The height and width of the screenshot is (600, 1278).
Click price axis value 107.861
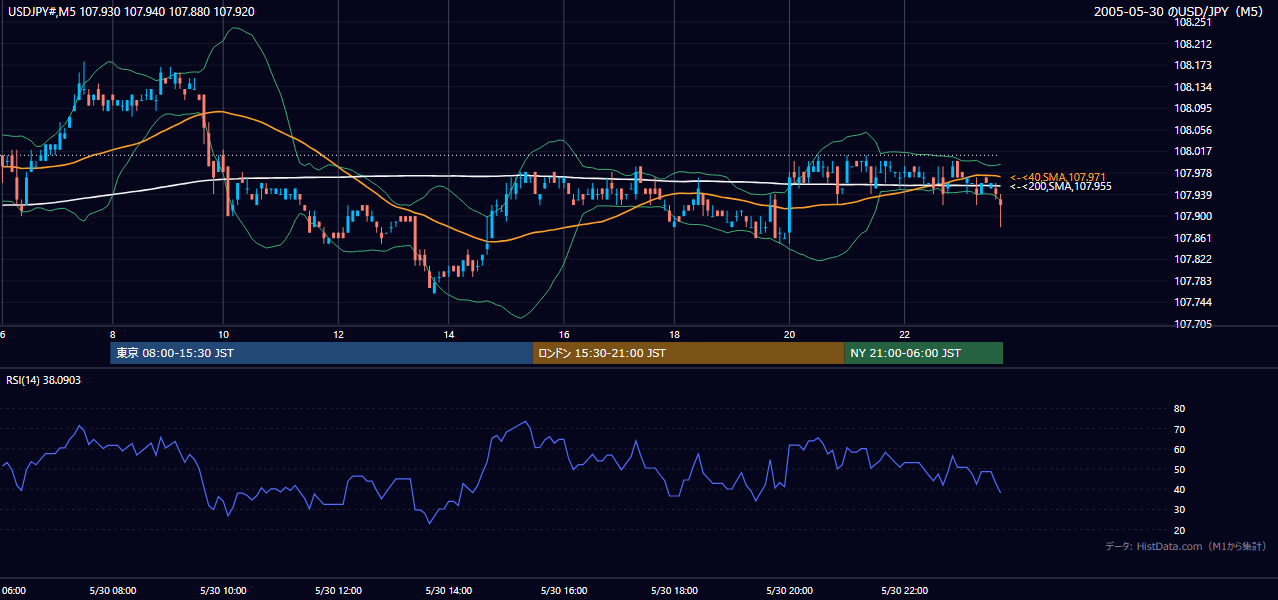(1194, 238)
